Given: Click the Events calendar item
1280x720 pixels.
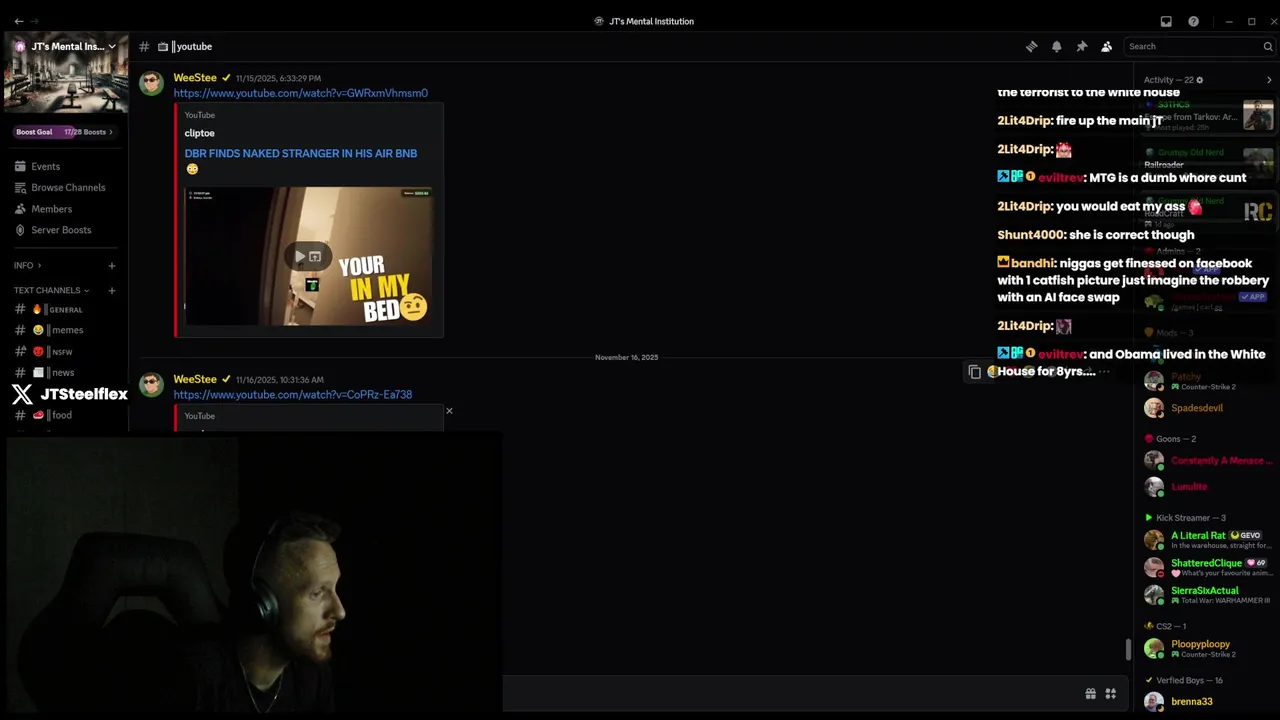Looking at the screenshot, I should (64, 166).
